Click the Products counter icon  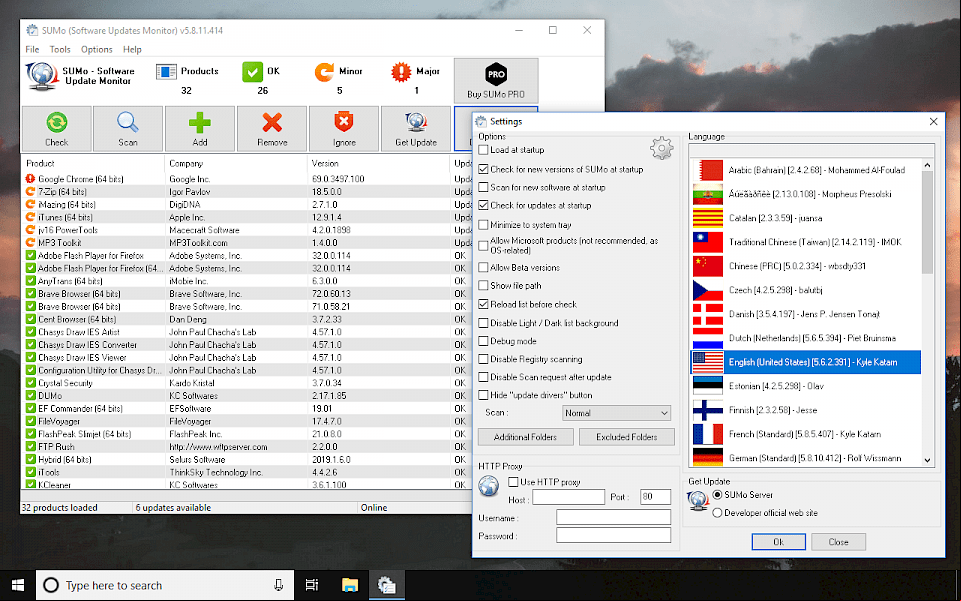pos(166,72)
